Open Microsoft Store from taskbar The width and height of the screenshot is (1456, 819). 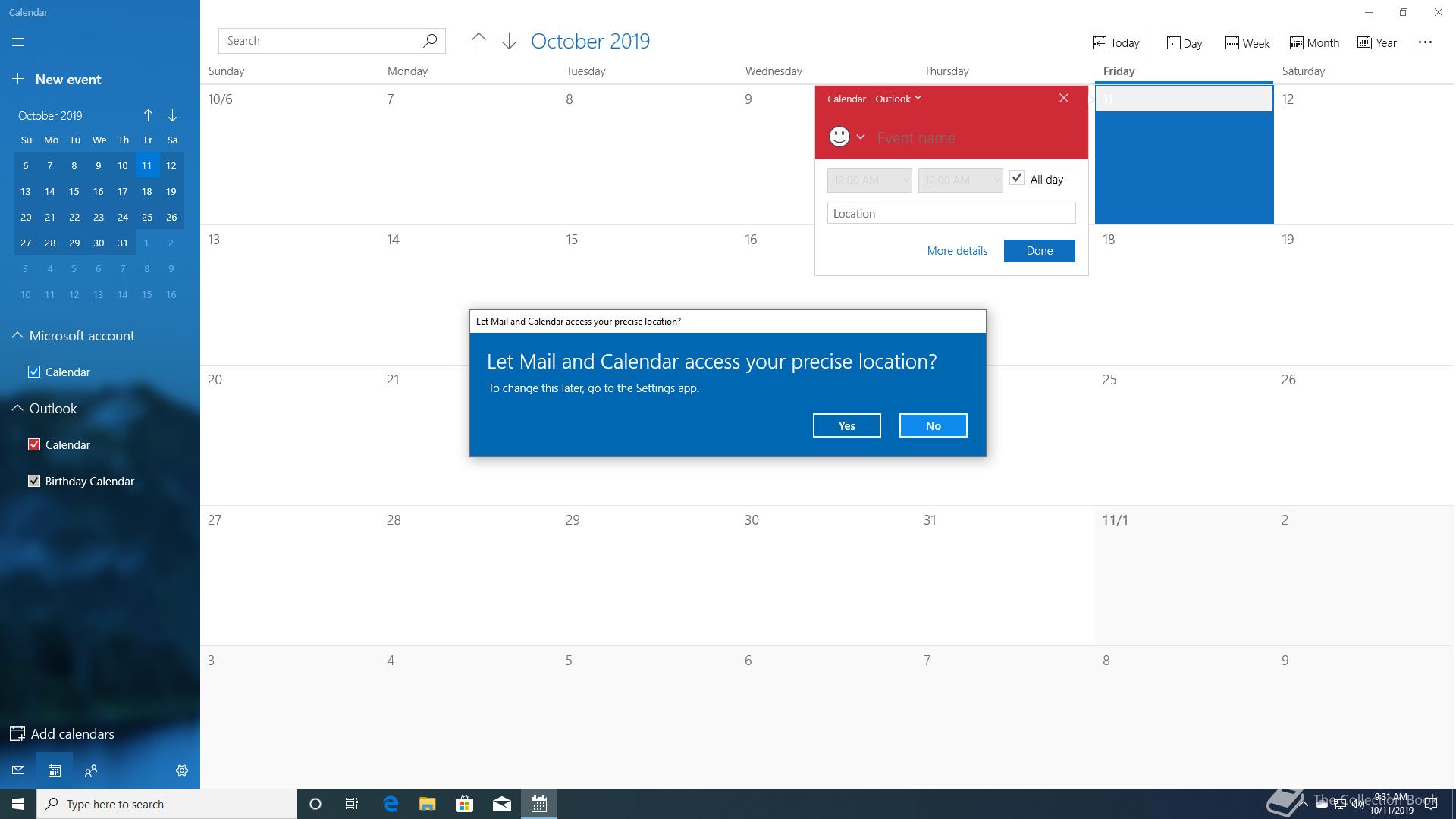click(x=464, y=804)
